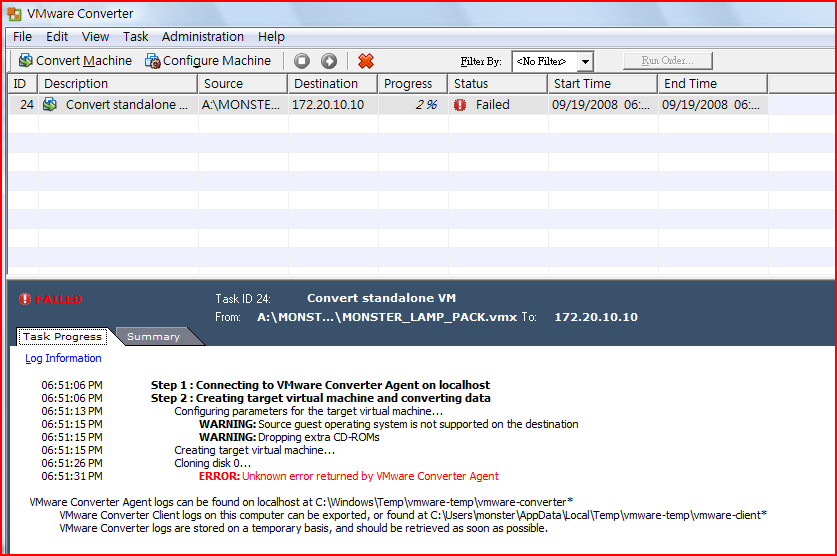Sort by the End Time column header

pos(713,84)
